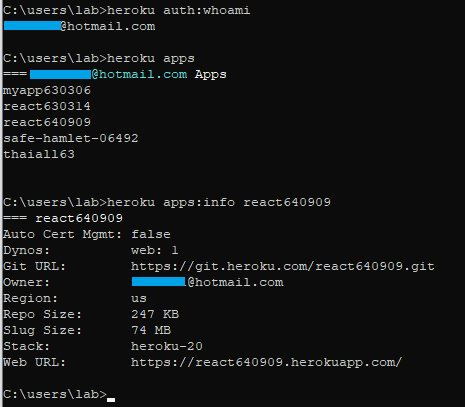
Task: Click the '74 MB' Slug Size value
Action: (151, 330)
